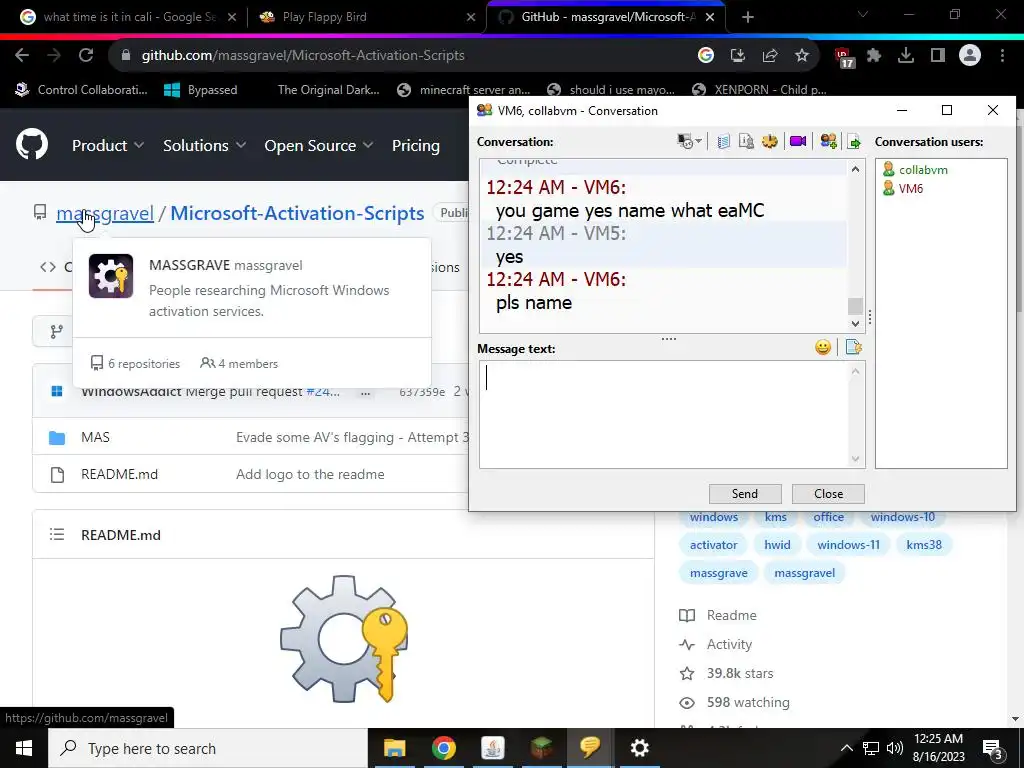Click the address bar URL
The width and height of the screenshot is (1024, 768).
point(303,56)
